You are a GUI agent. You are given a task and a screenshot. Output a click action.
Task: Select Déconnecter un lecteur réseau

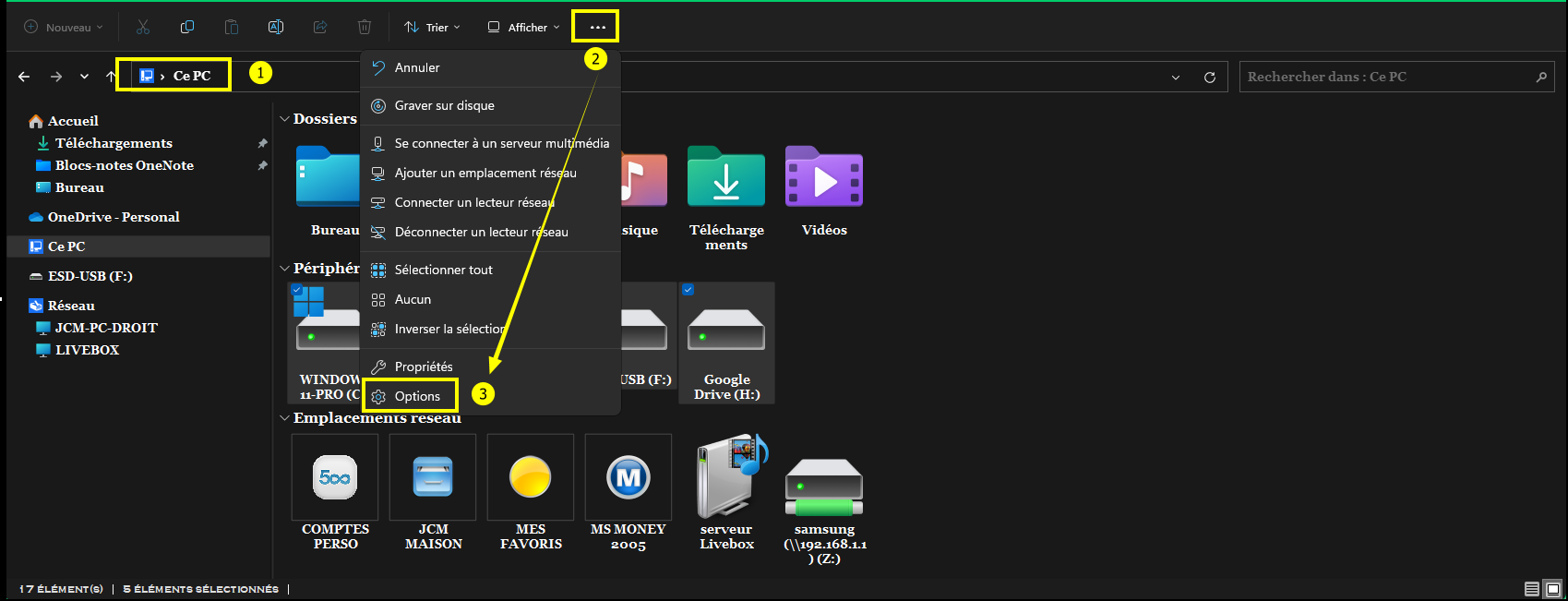[490, 232]
